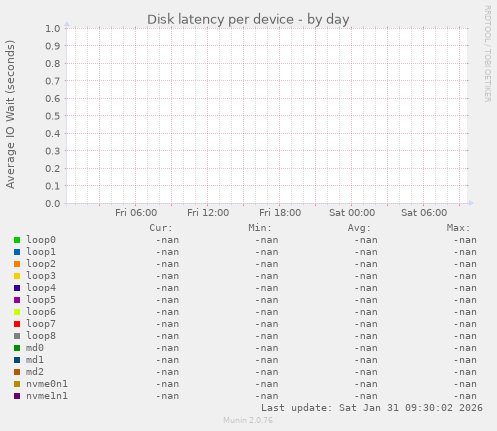Click the red loop7 legend color swatch
The image size is (497, 431).
click(17, 324)
